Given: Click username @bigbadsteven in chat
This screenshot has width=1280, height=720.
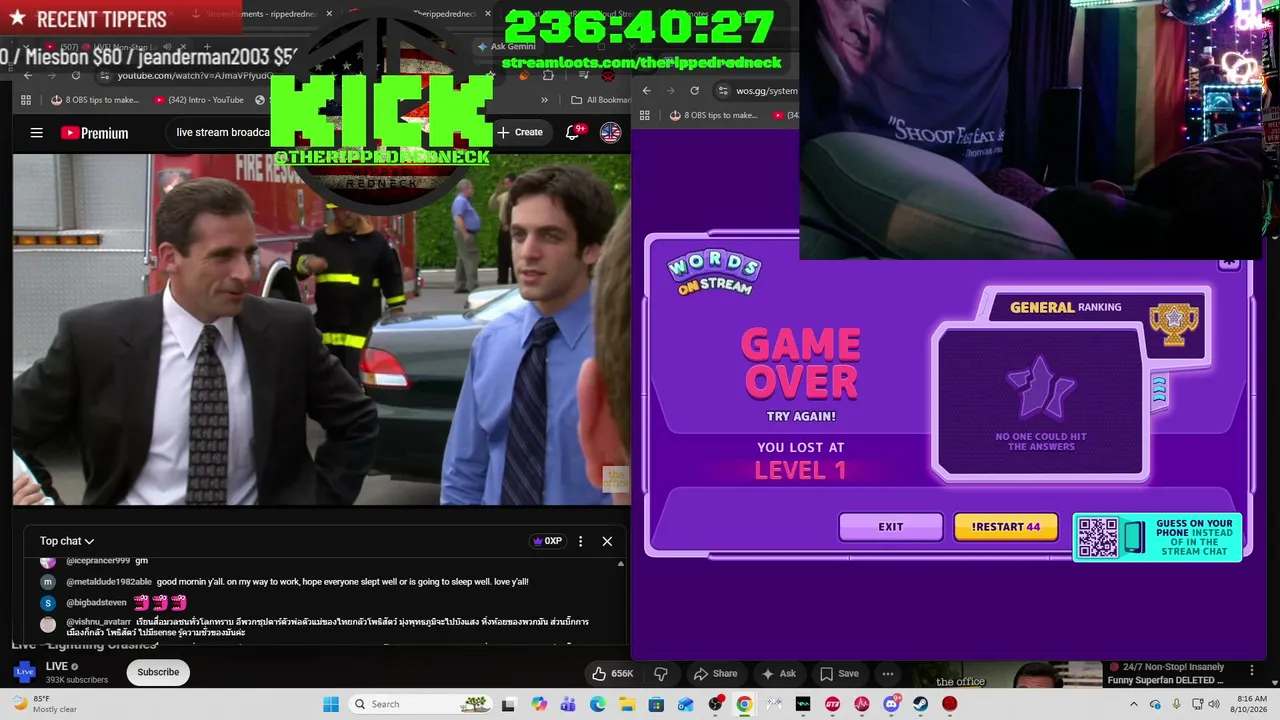Looking at the screenshot, I should [96, 603].
